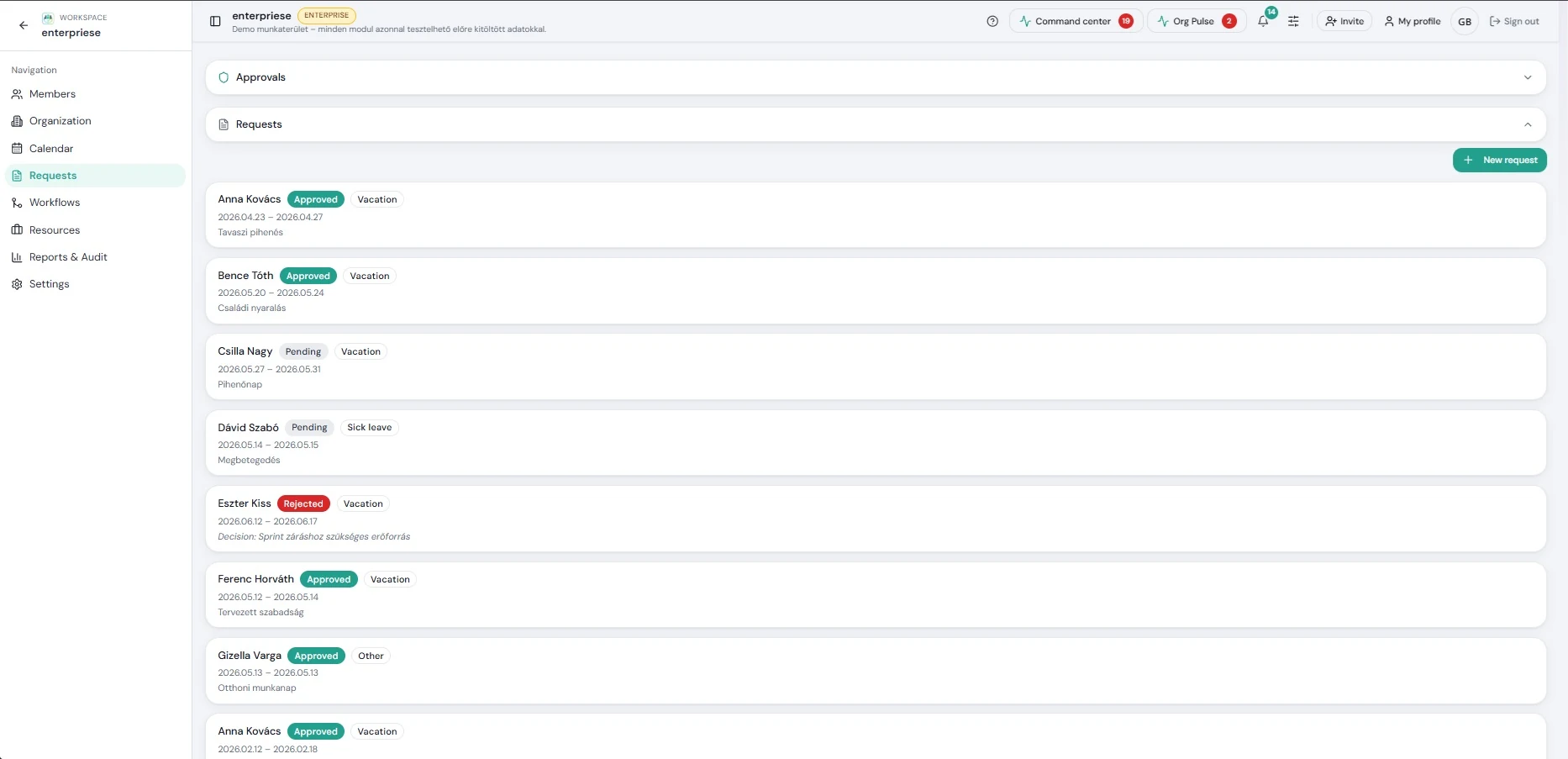Click the Invite button

click(x=1344, y=21)
